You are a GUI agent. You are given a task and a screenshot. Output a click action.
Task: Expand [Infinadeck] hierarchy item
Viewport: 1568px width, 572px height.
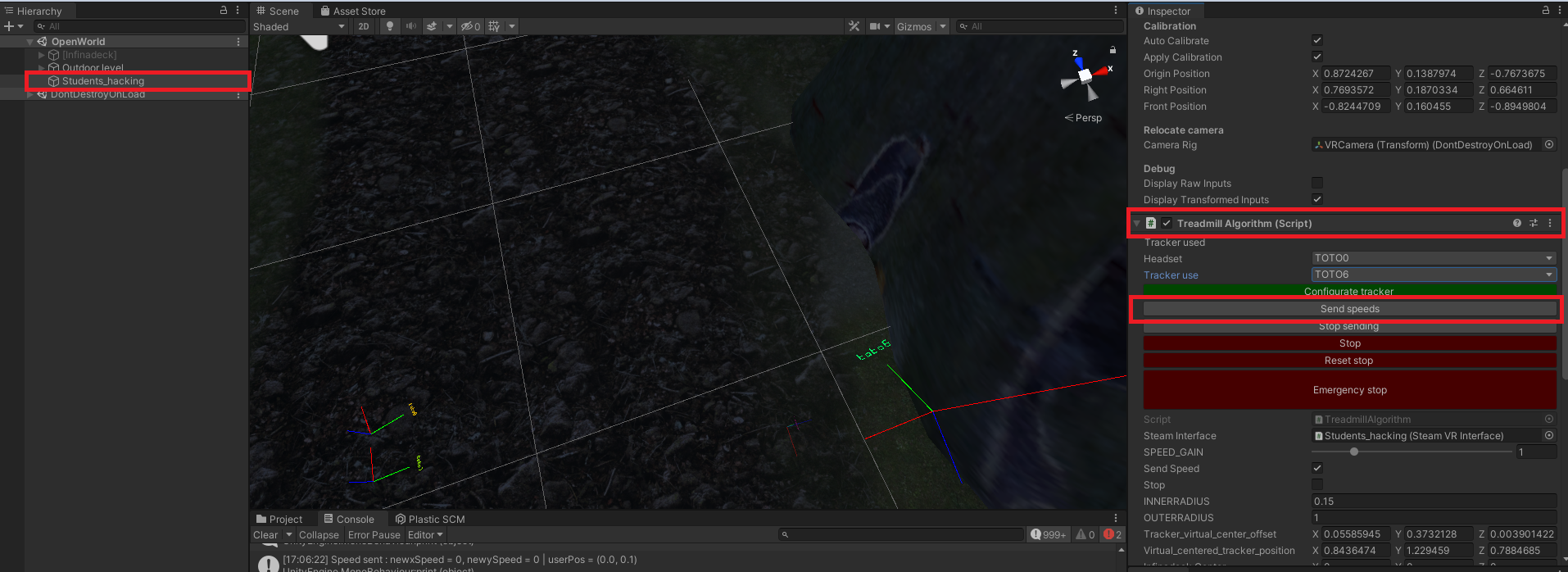[x=42, y=55]
